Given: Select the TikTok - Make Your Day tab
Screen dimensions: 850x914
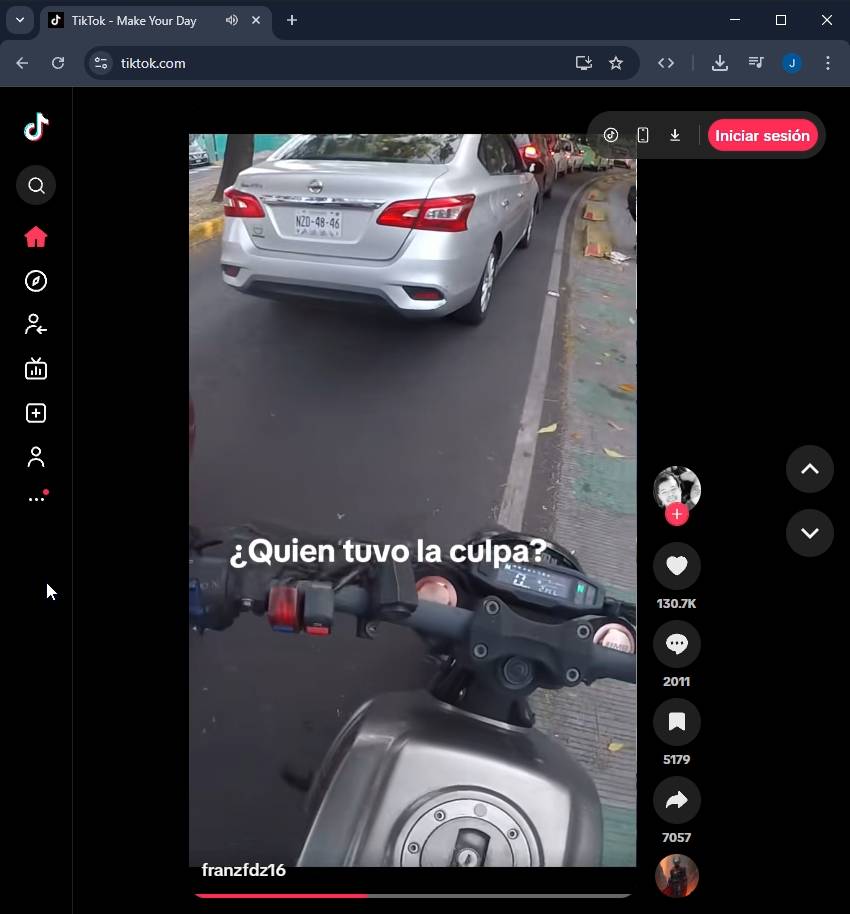Looking at the screenshot, I should click(134, 20).
